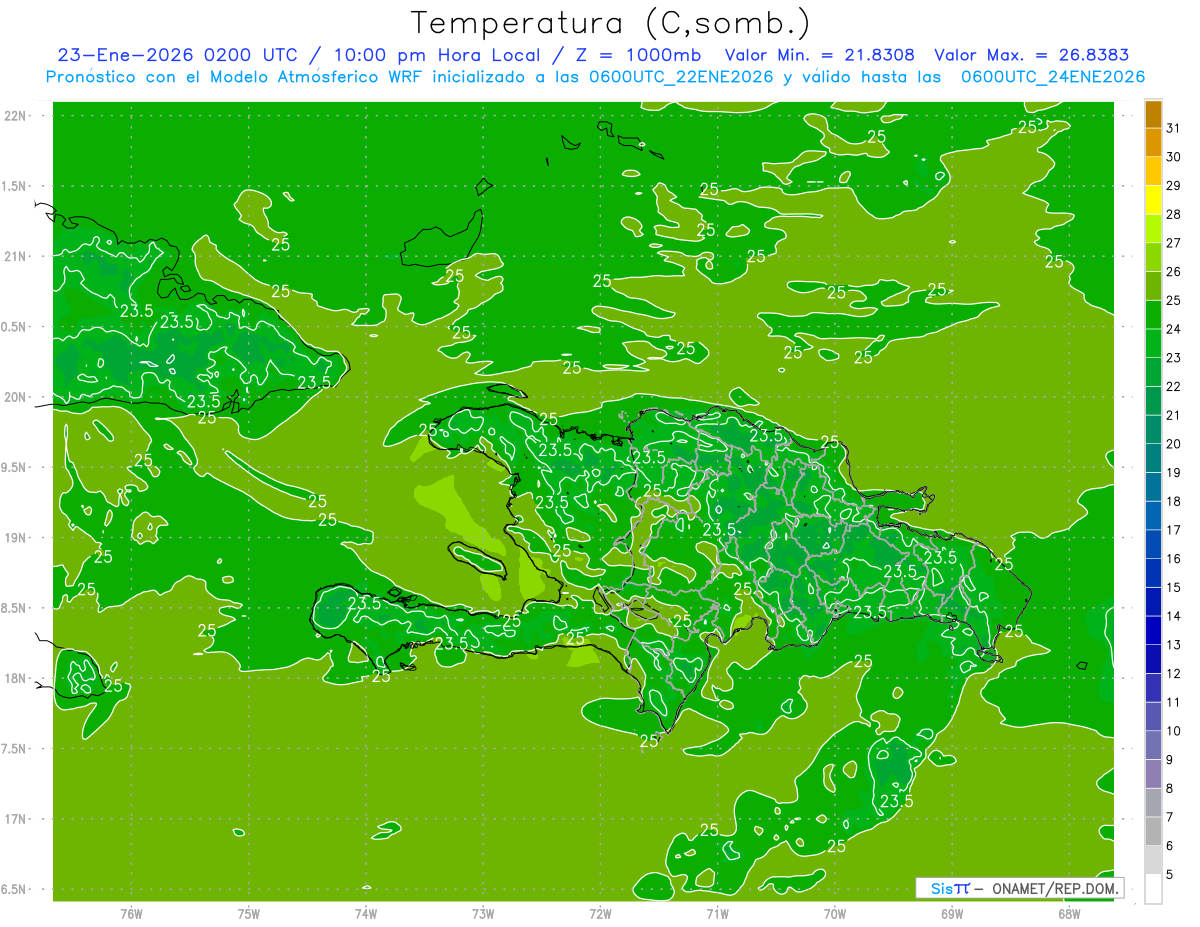Click legend value 12 on the color scale
This screenshot has width=1200, height=927.
coord(1173,674)
